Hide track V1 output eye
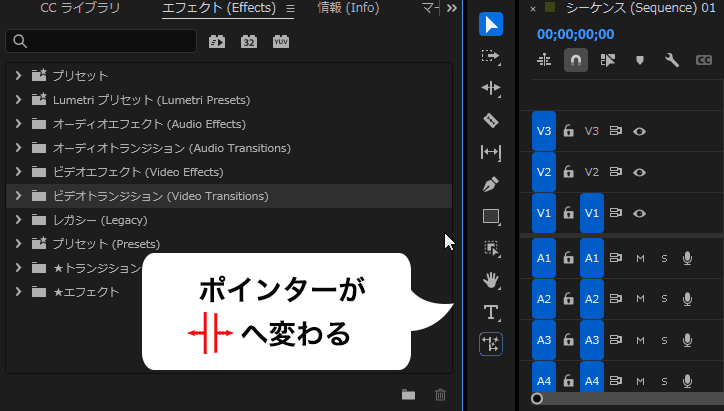 pyautogui.click(x=640, y=213)
